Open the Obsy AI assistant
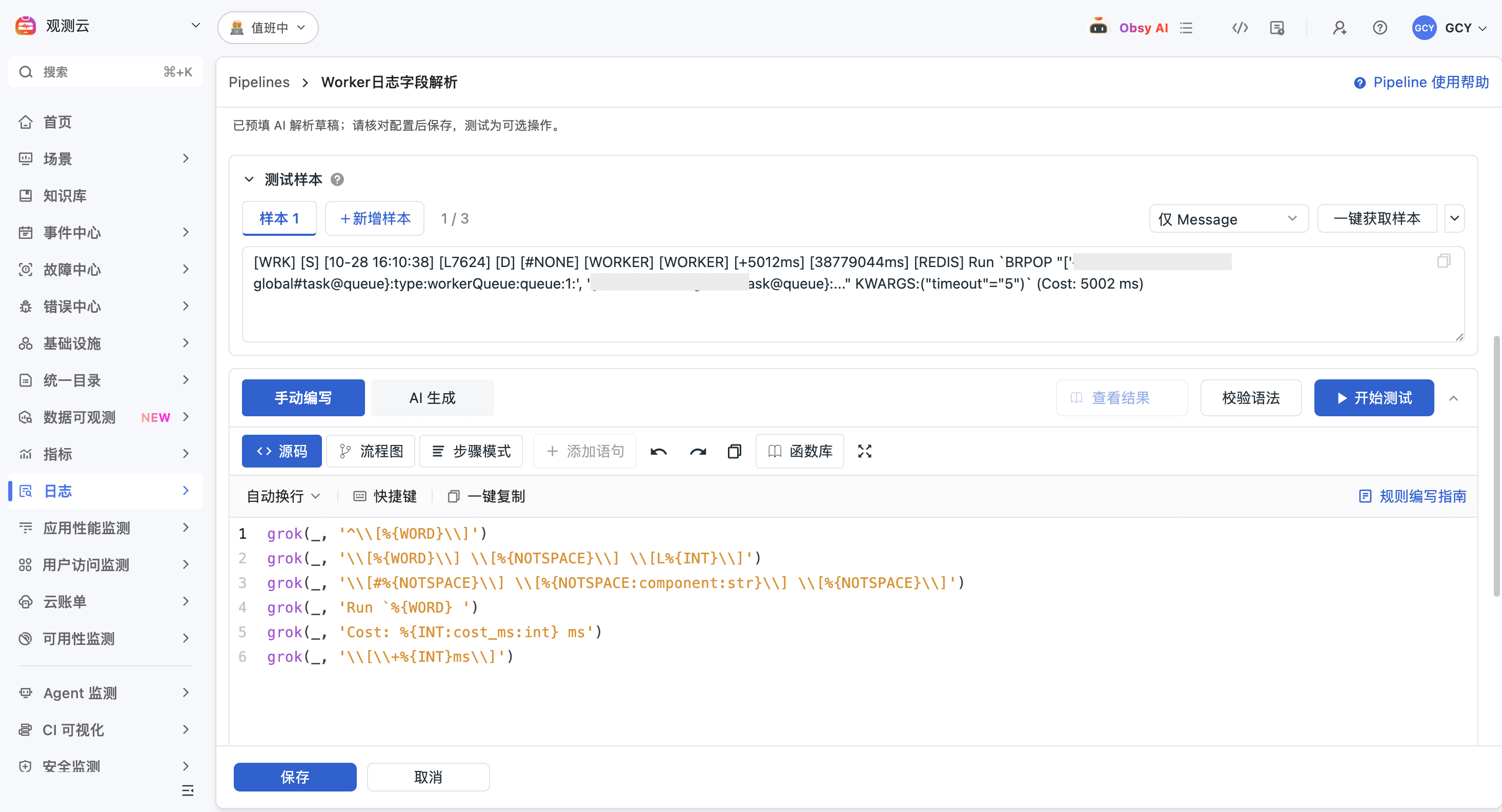1502x812 pixels. point(1129,27)
